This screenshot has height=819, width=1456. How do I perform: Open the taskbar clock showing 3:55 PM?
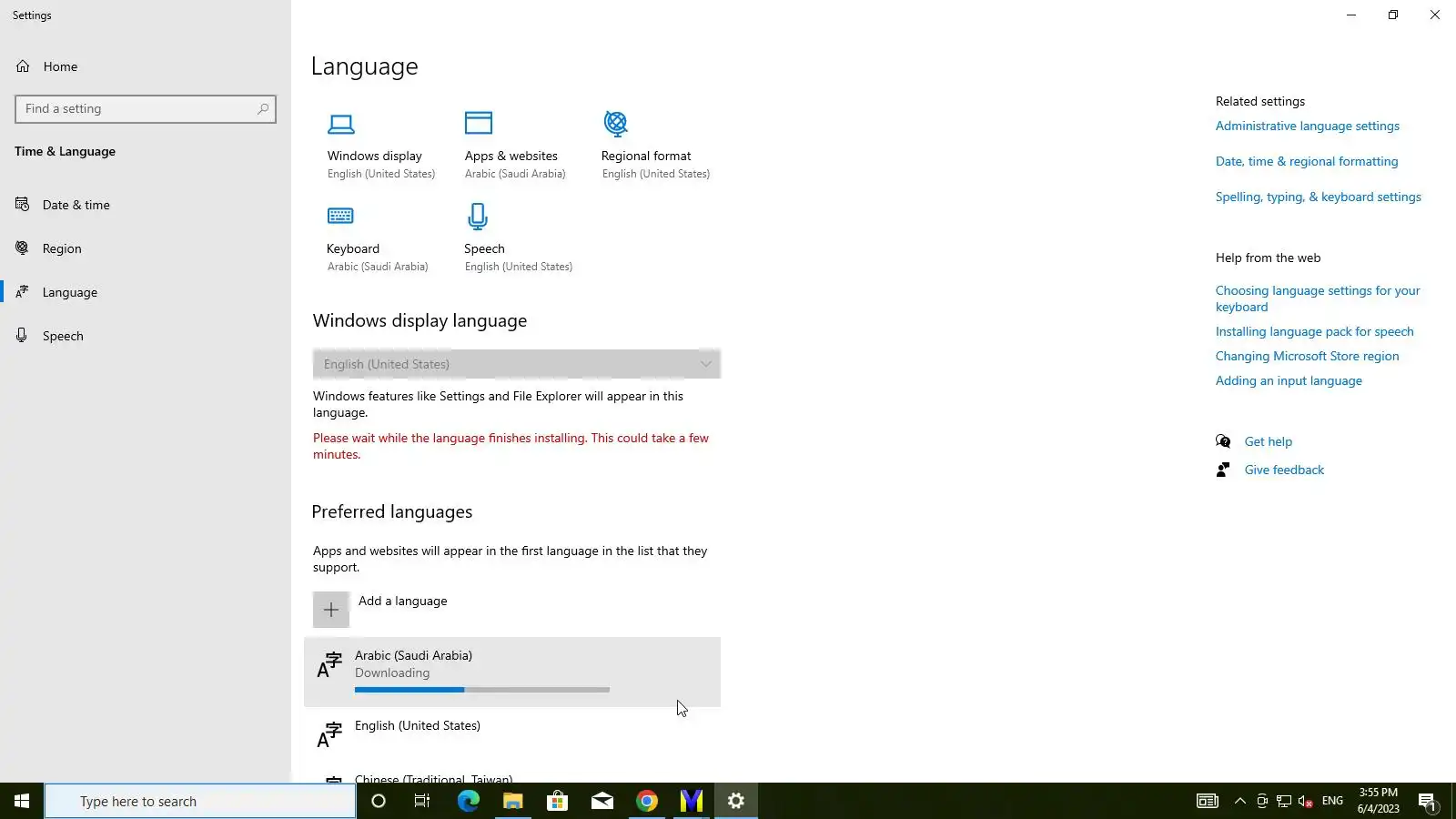point(1379,801)
